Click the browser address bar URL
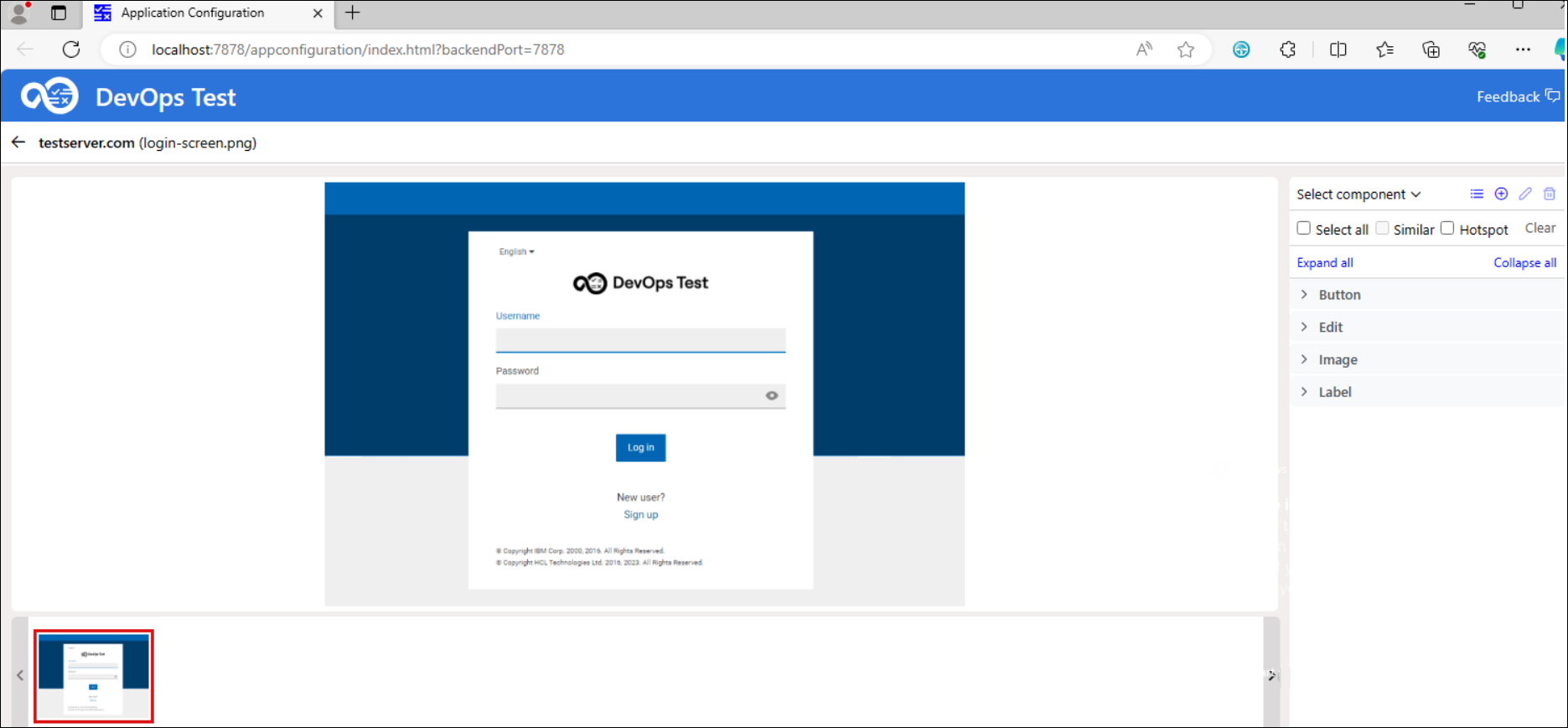This screenshot has height=728, width=1568. tap(358, 49)
